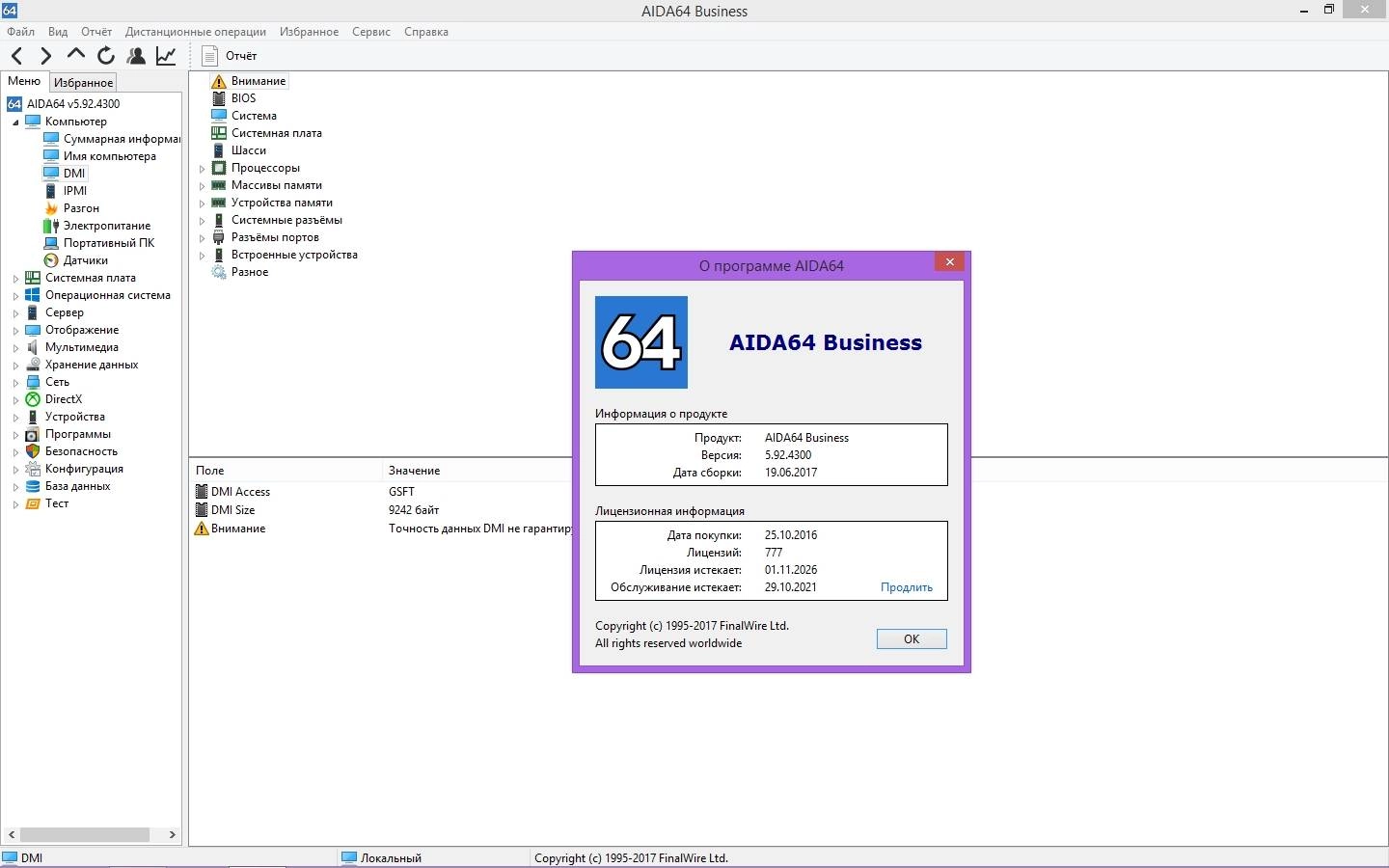Click the Локальный status bar entry
The image size is (1389, 868).
tap(382, 857)
